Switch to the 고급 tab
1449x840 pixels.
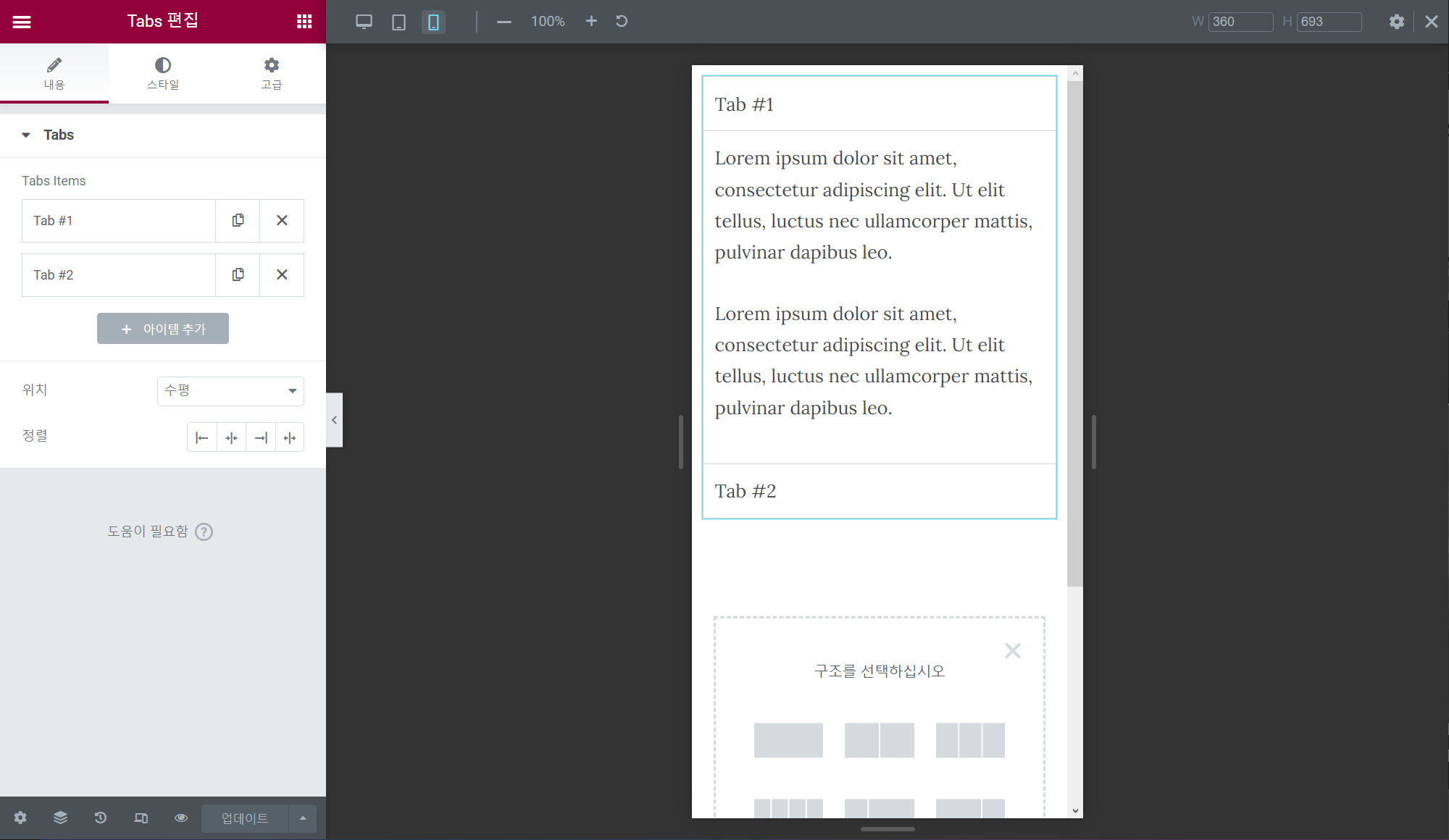[272, 73]
